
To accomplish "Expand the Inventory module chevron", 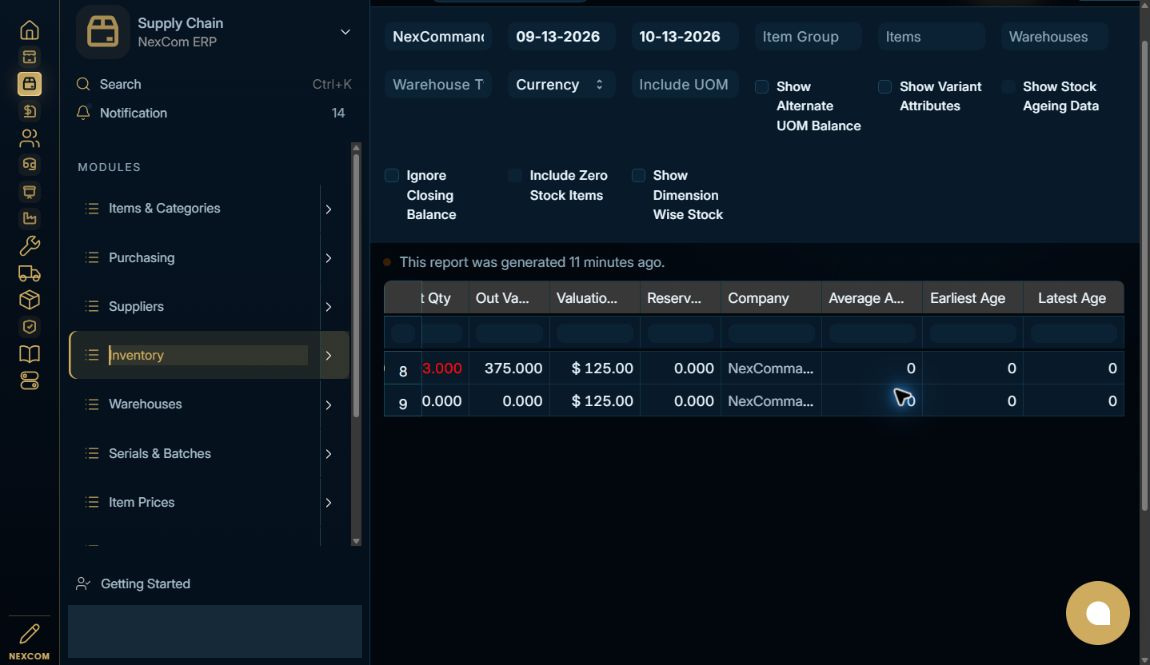I will coord(329,356).
